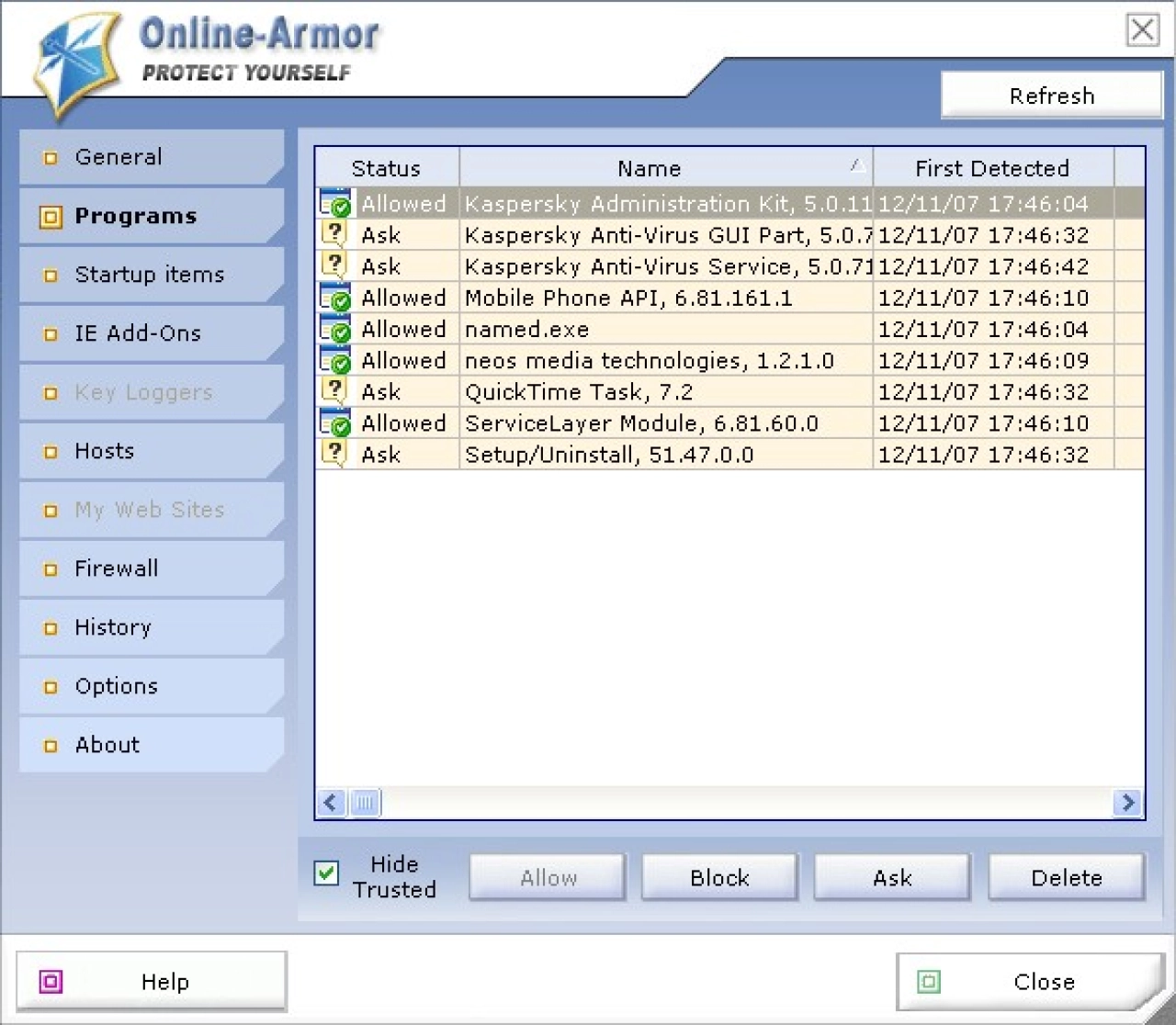Click the bullet icon beside Firewall
Viewport: 1176px width, 1025px height.
coord(51,569)
